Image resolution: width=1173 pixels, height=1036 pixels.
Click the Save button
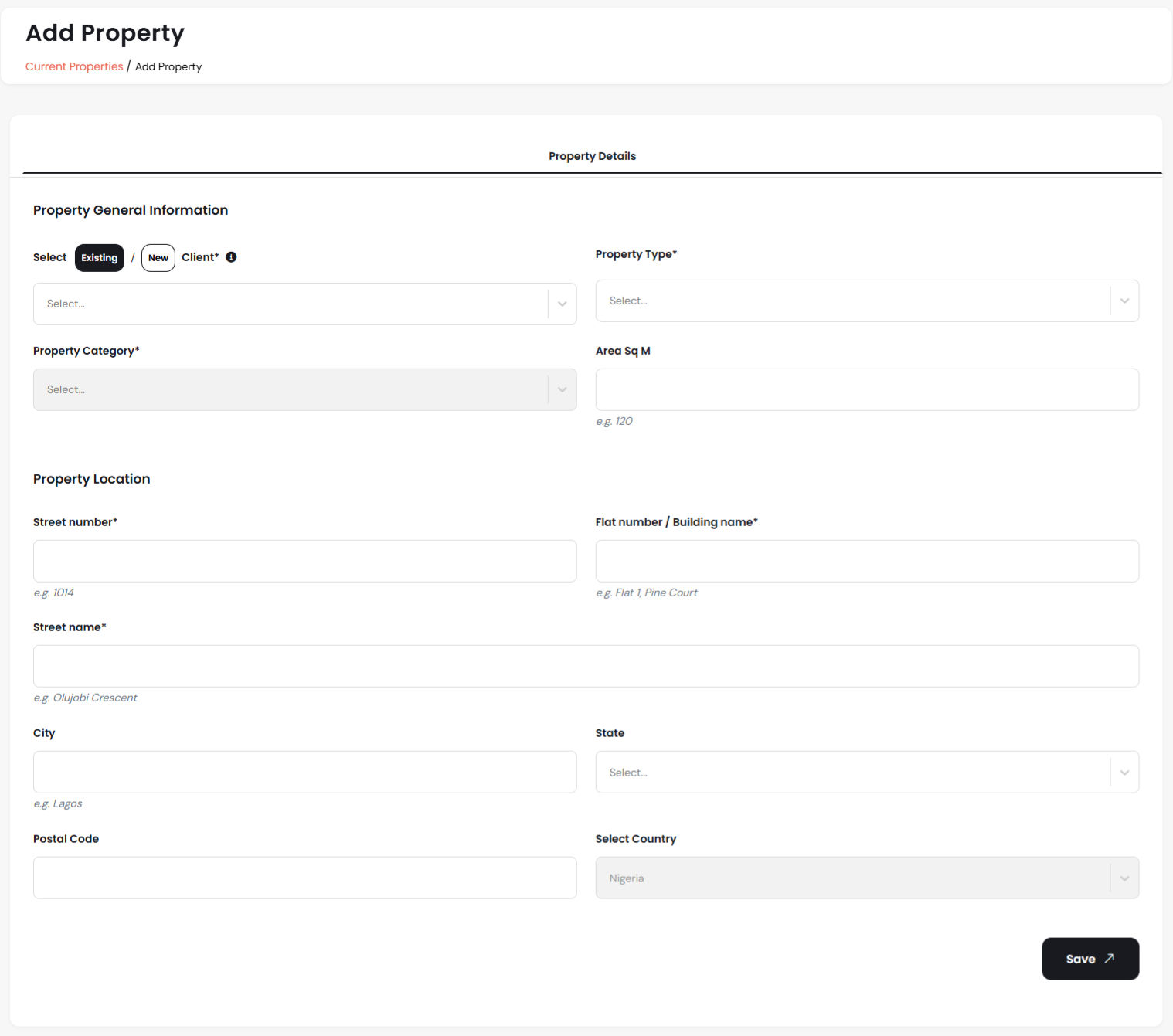[1090, 959]
